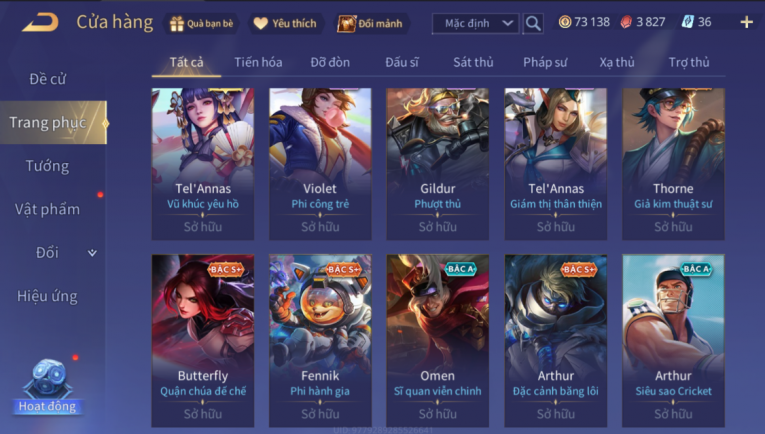Image resolution: width=765 pixels, height=434 pixels.
Task: Select the Hiệu ứng sidebar item
Action: click(x=47, y=296)
